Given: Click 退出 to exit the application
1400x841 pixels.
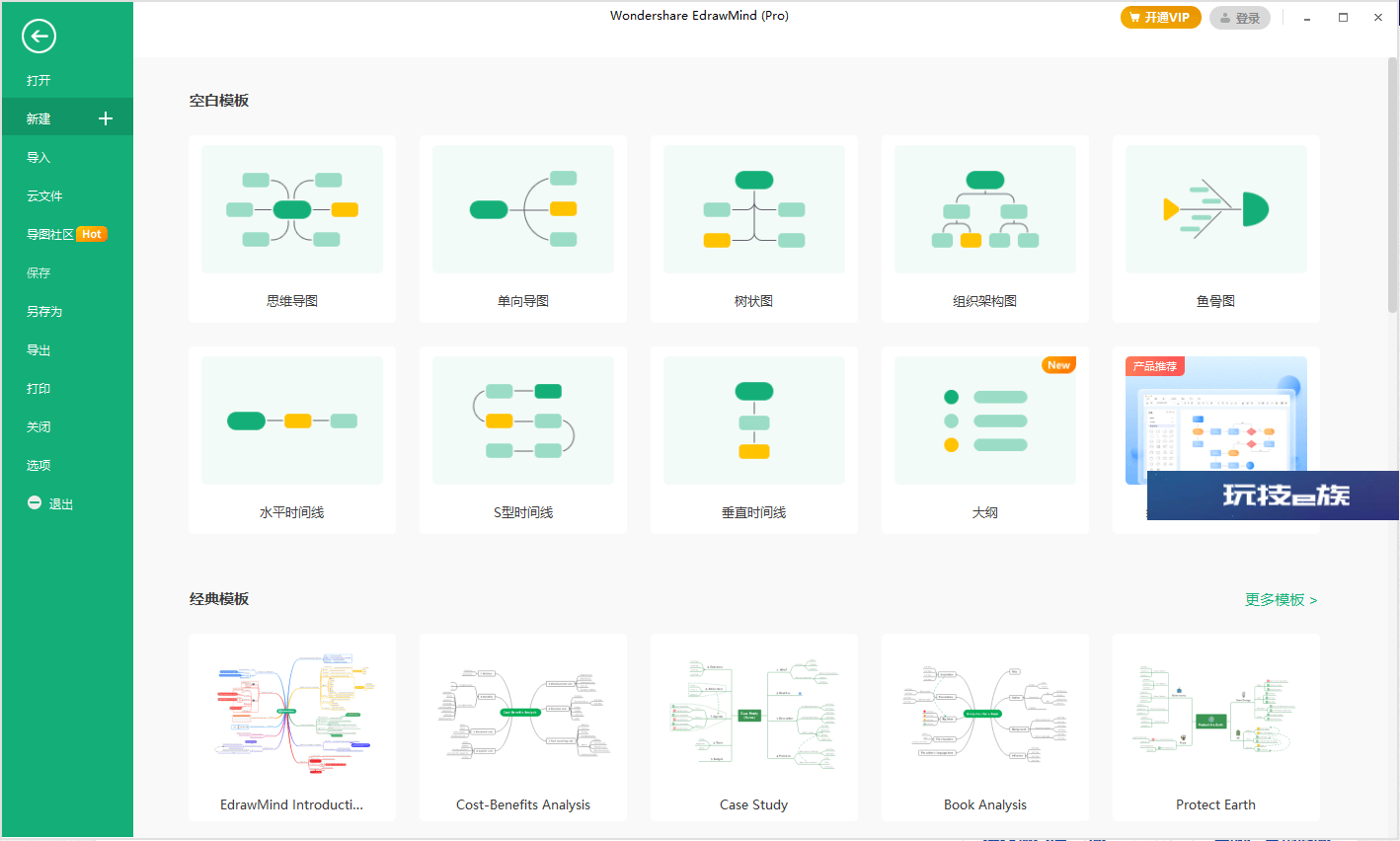Looking at the screenshot, I should 67,503.
